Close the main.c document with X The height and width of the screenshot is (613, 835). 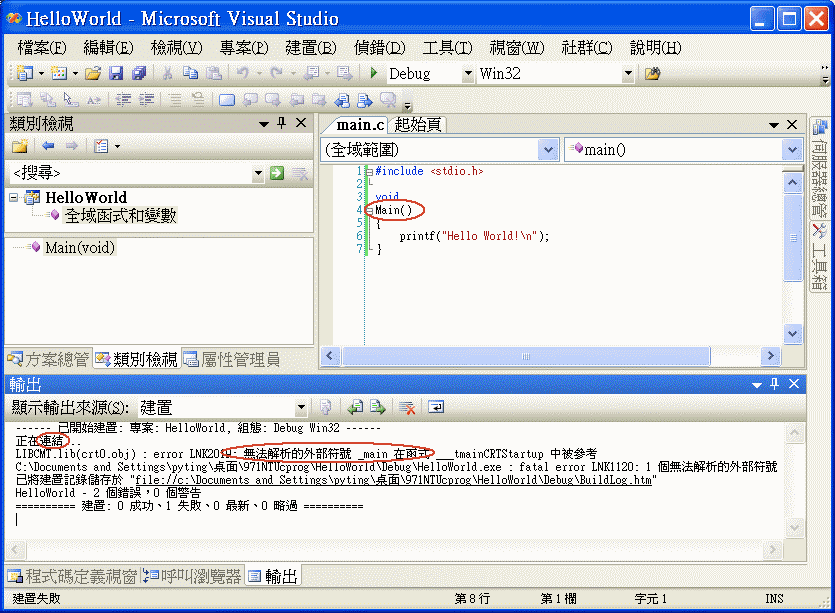[x=792, y=125]
